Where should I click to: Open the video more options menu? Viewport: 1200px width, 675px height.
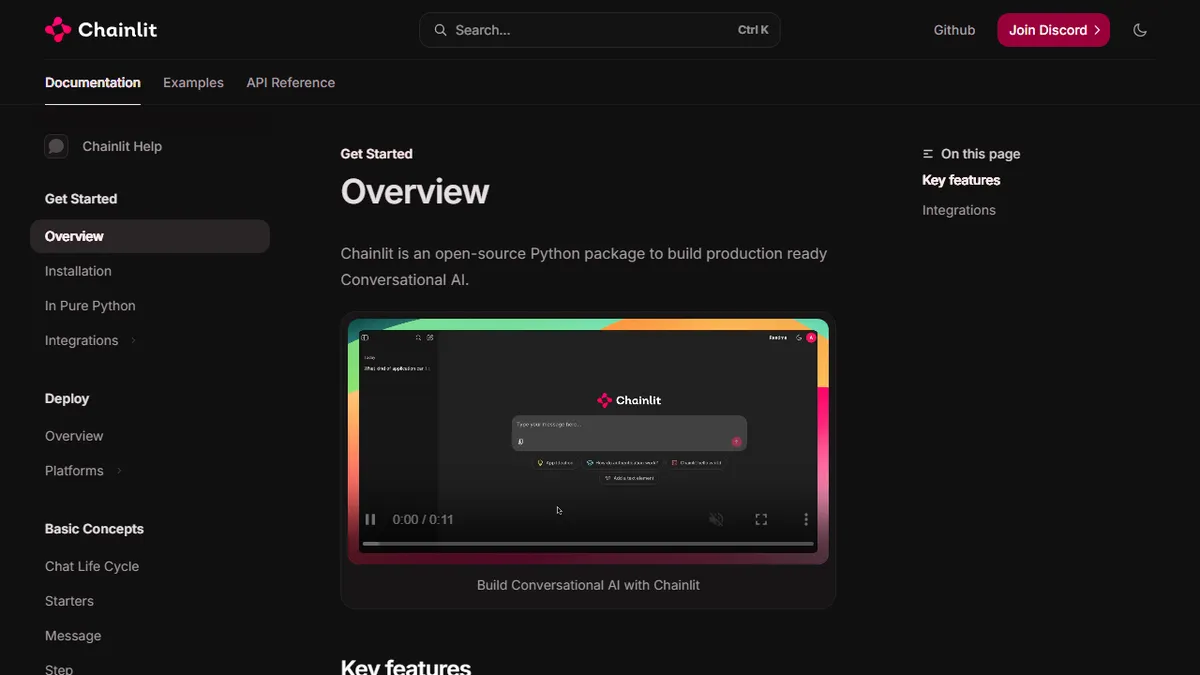click(806, 519)
